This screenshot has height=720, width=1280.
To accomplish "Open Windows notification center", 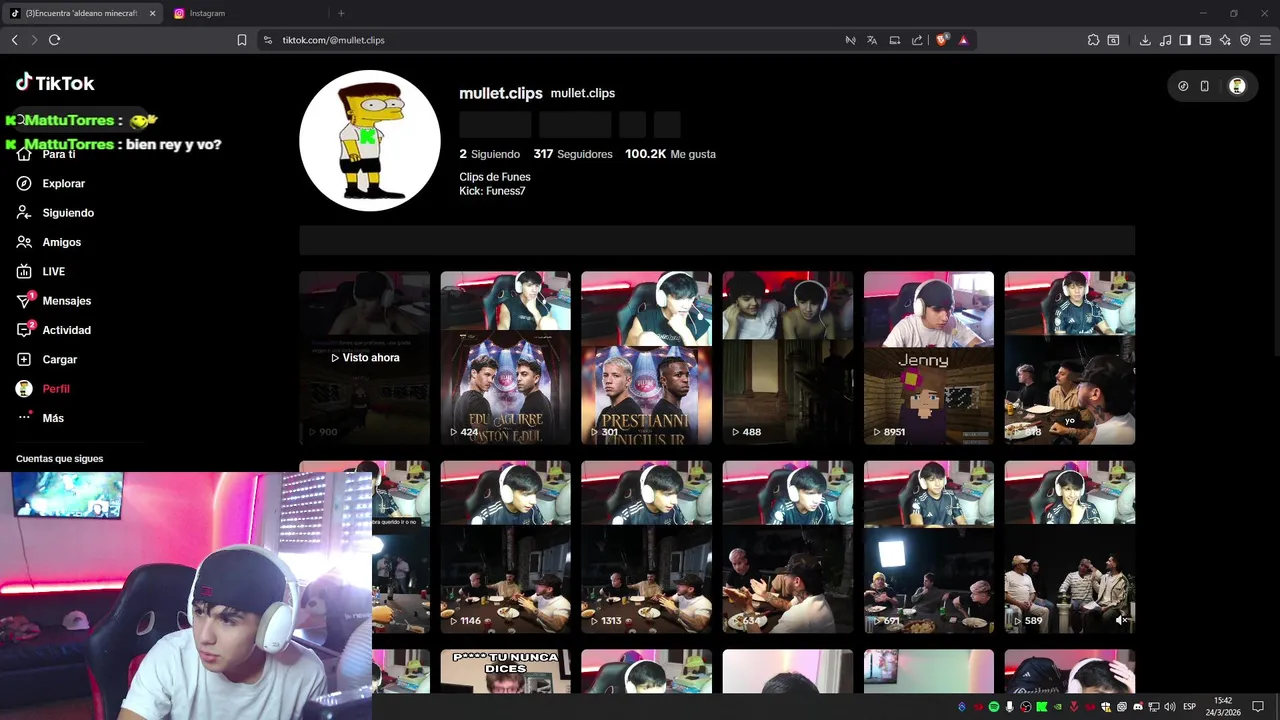I will [1258, 707].
